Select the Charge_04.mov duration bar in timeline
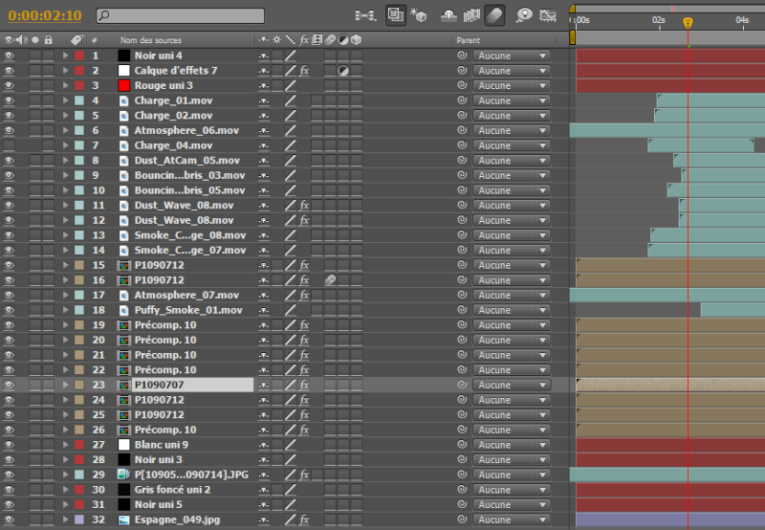 (701, 145)
